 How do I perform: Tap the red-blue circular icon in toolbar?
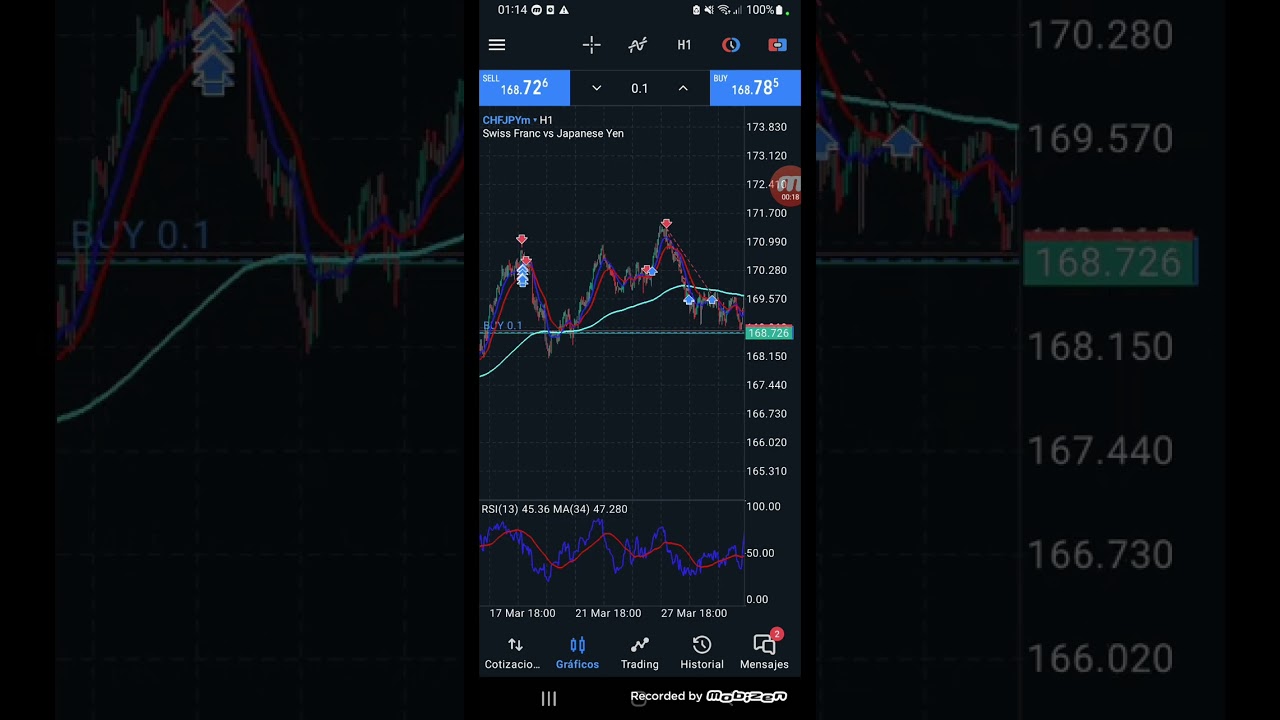pos(731,45)
